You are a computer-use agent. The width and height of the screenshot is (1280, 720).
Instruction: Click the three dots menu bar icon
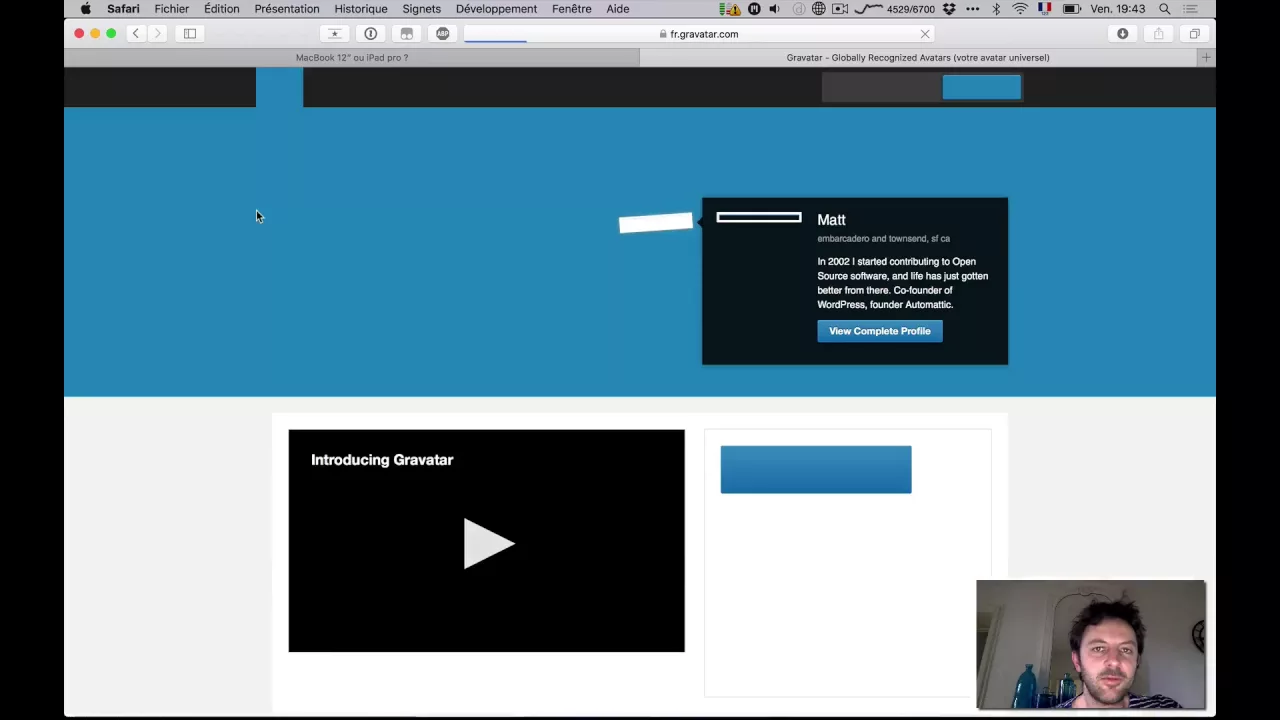click(x=972, y=9)
